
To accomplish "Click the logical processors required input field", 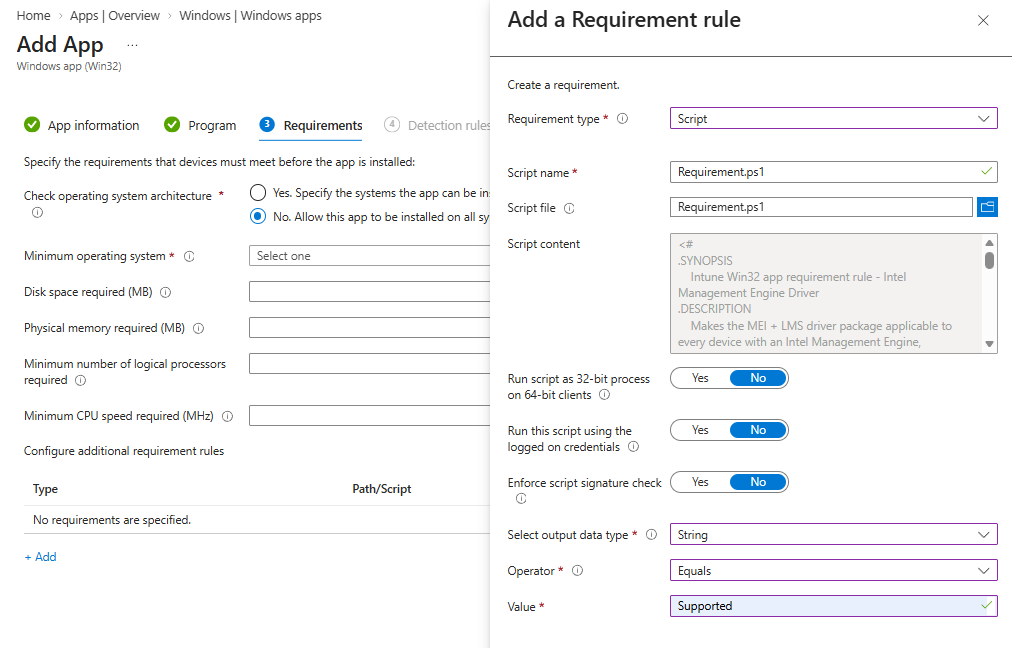I will coord(369,363).
